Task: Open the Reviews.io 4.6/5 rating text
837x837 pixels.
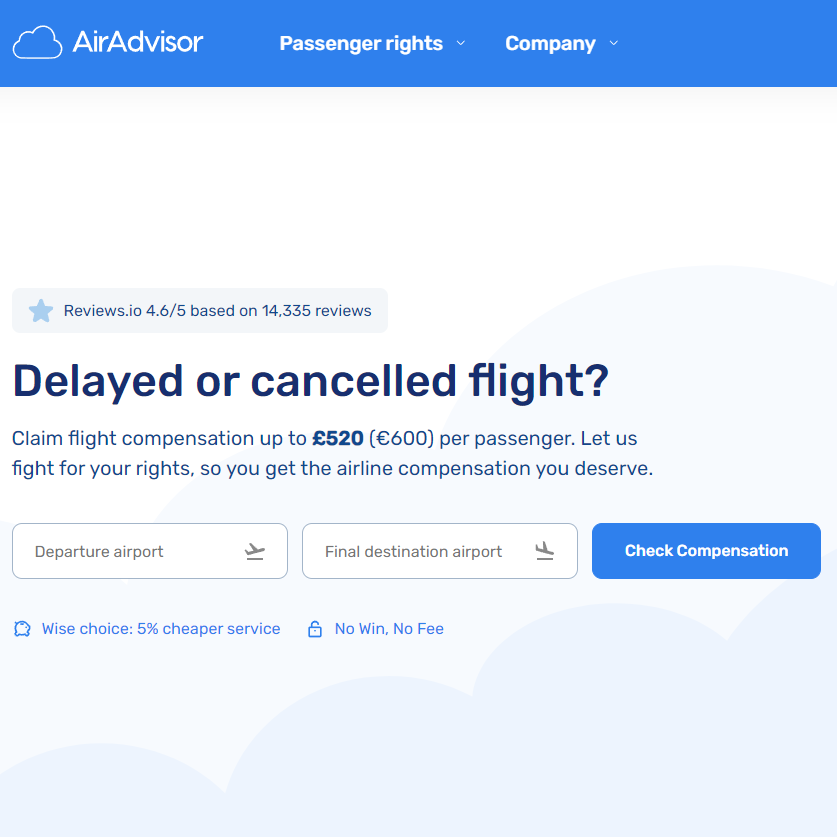Action: [x=217, y=311]
